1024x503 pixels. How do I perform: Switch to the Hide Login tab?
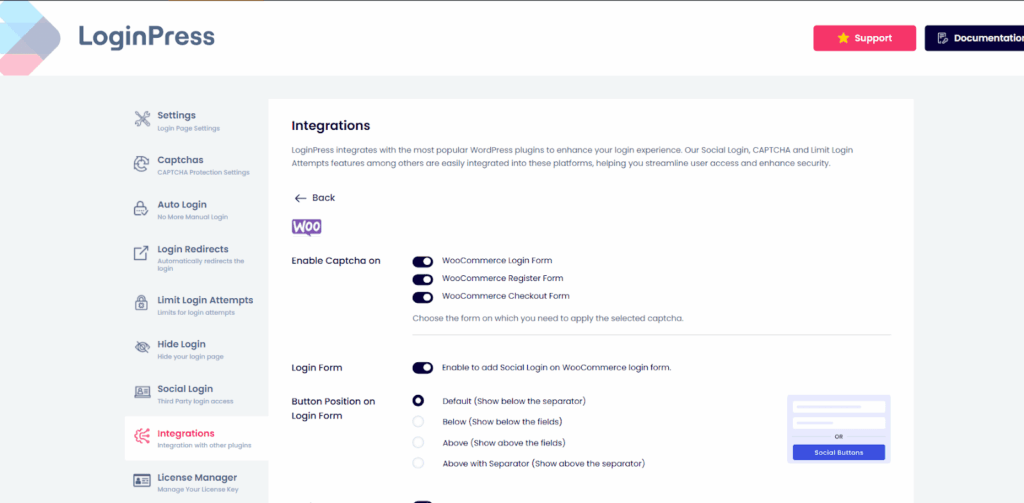click(x=196, y=349)
